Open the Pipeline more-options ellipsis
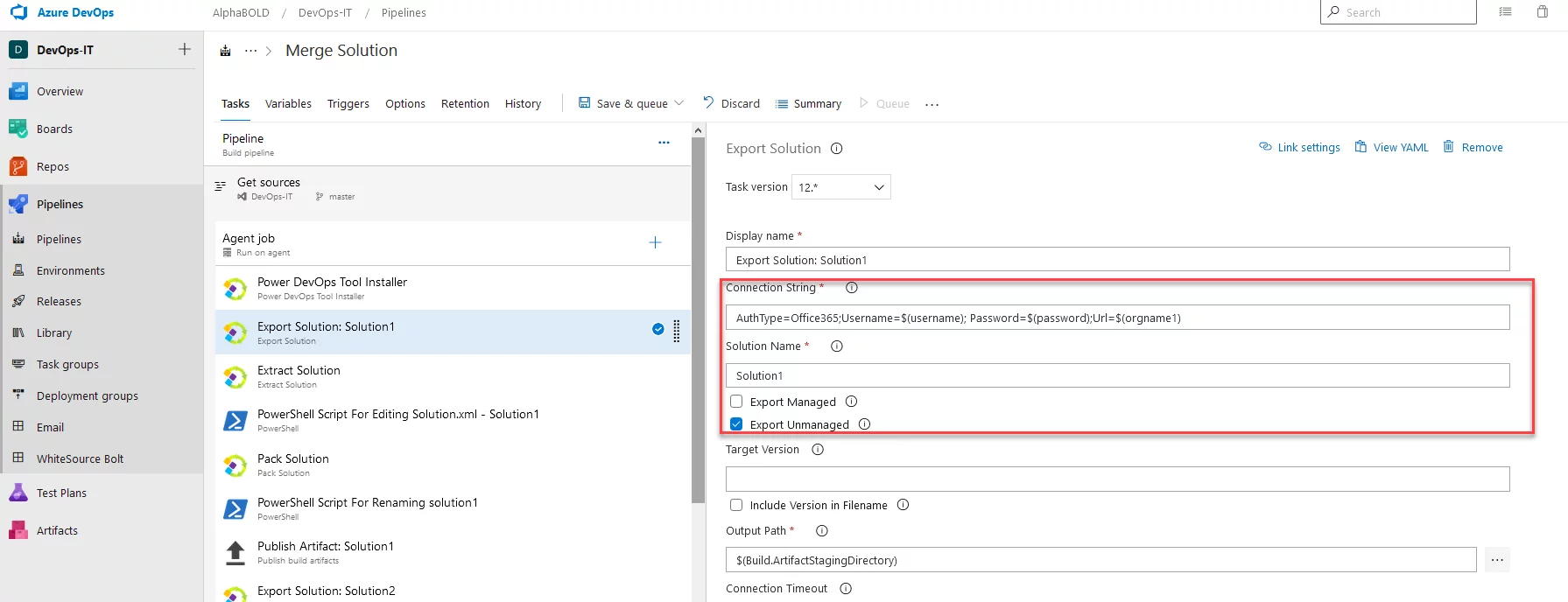Image resolution: width=1568 pixels, height=602 pixels. (664, 142)
